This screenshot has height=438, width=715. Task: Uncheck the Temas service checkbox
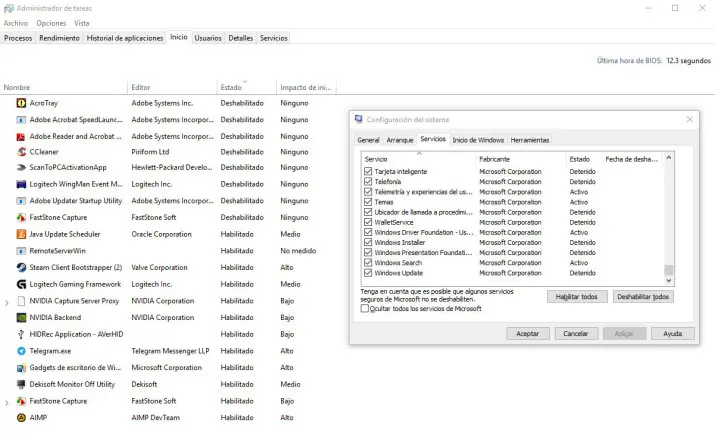[x=368, y=202]
